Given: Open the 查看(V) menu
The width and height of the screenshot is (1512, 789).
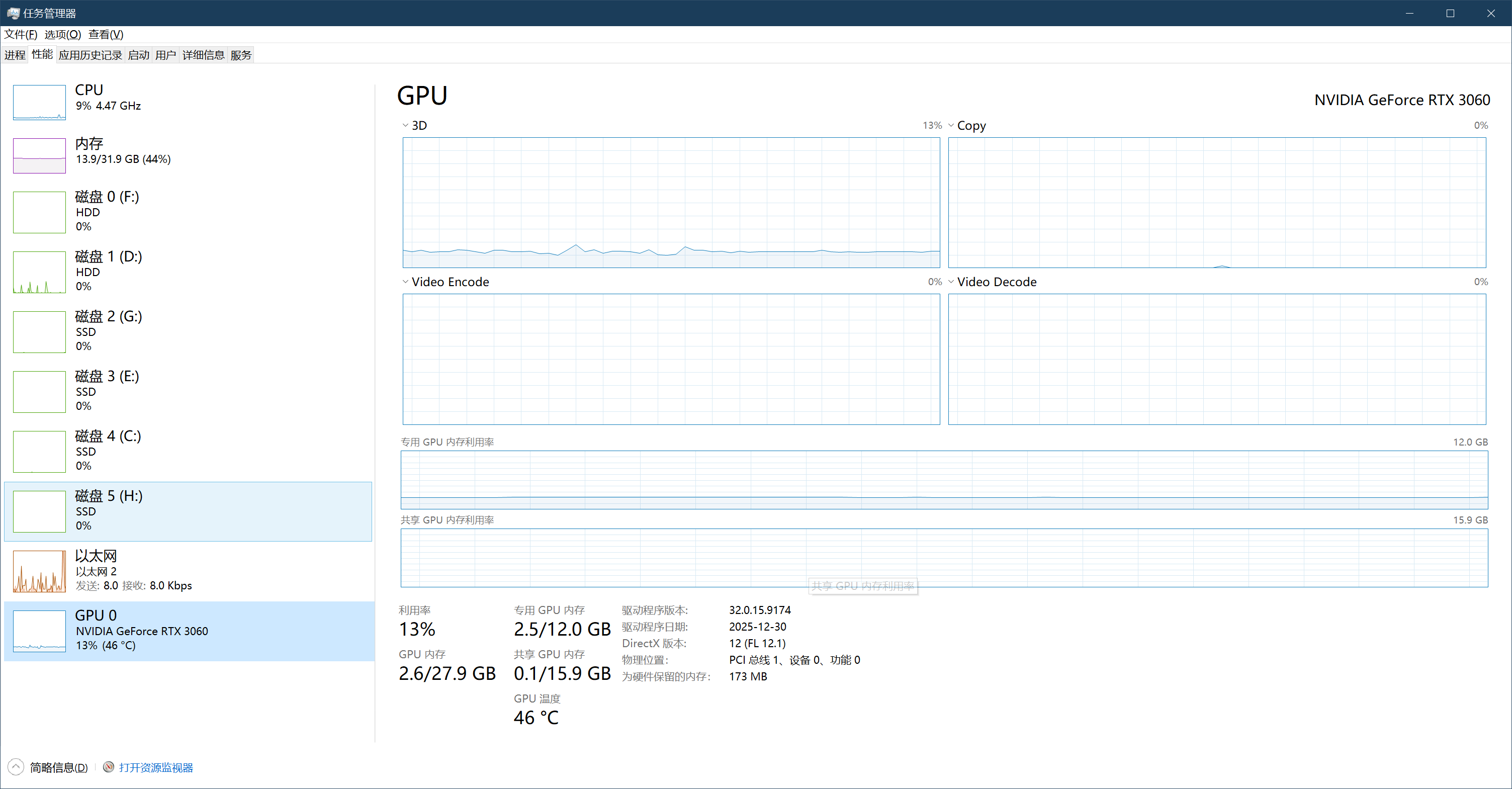Looking at the screenshot, I should point(106,34).
